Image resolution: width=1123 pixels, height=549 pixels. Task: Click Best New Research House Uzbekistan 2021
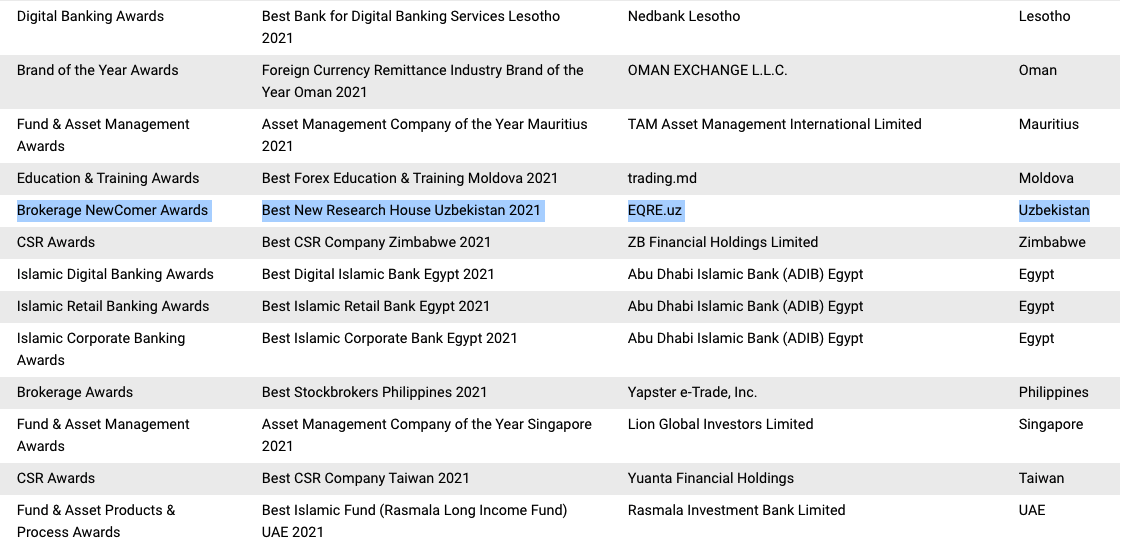[401, 210]
